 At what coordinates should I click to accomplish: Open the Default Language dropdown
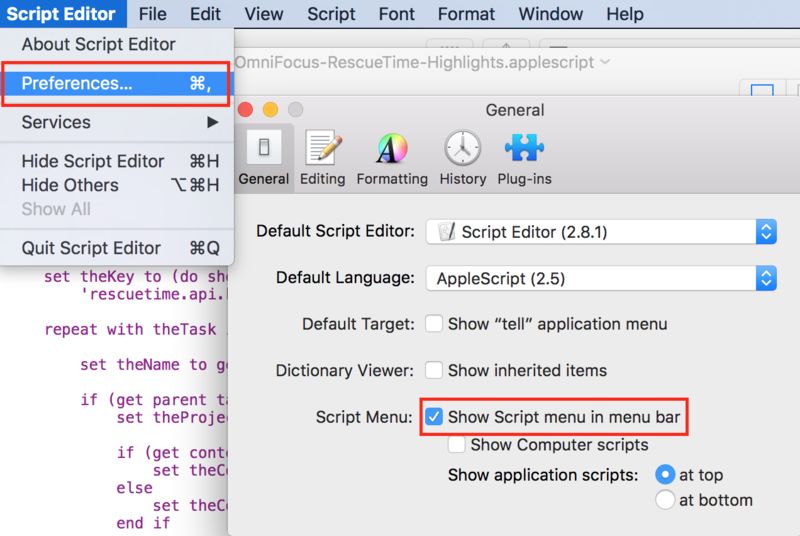pos(601,278)
